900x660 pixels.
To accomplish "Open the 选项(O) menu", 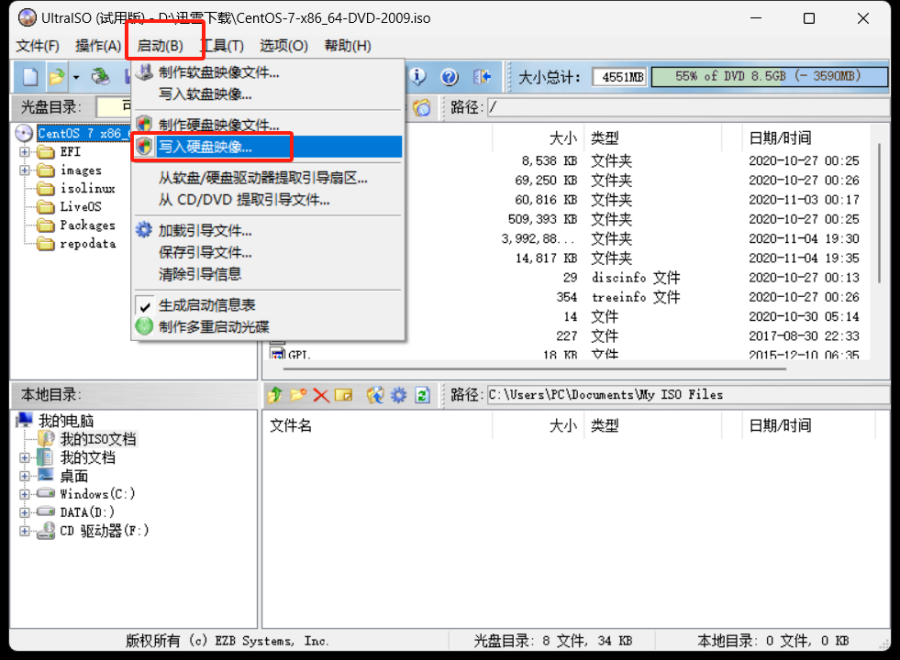I will pyautogui.click(x=284, y=46).
